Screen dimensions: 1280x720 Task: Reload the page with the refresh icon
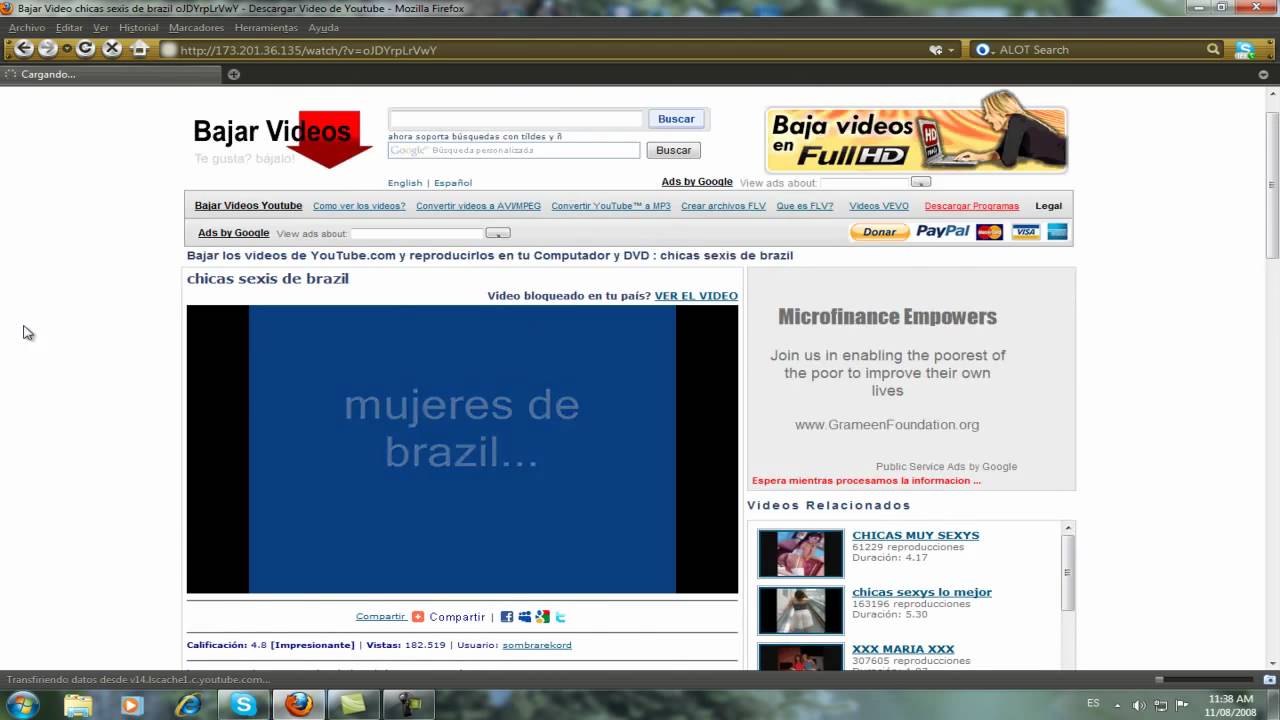tap(86, 49)
